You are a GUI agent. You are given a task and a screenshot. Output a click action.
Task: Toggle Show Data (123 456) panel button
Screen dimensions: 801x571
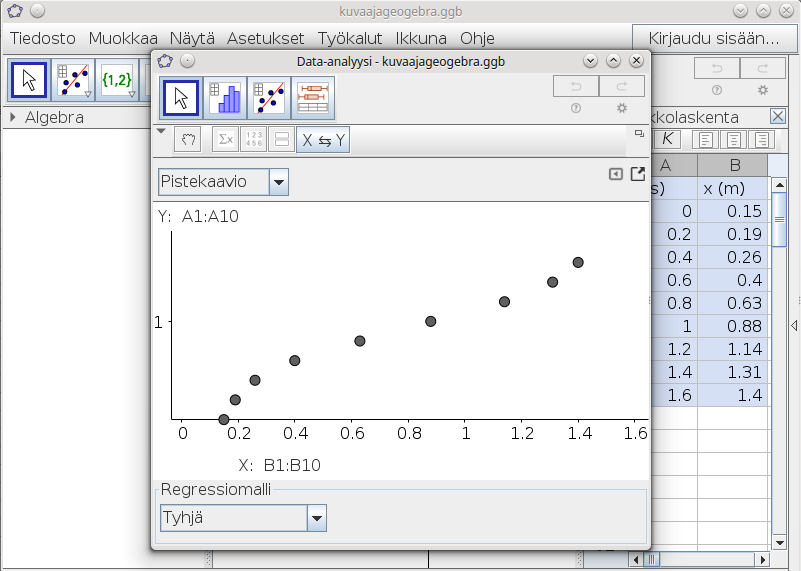[254, 140]
